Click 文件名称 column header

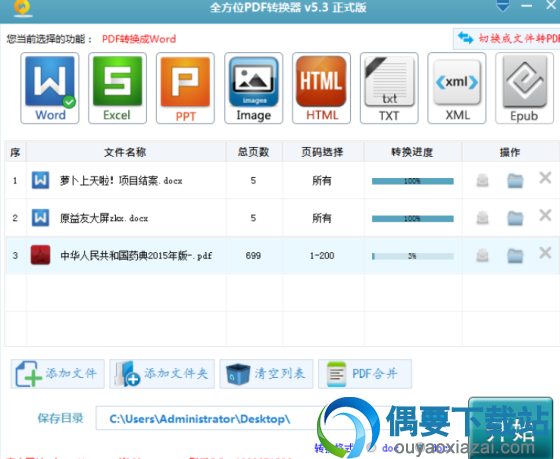(x=126, y=152)
